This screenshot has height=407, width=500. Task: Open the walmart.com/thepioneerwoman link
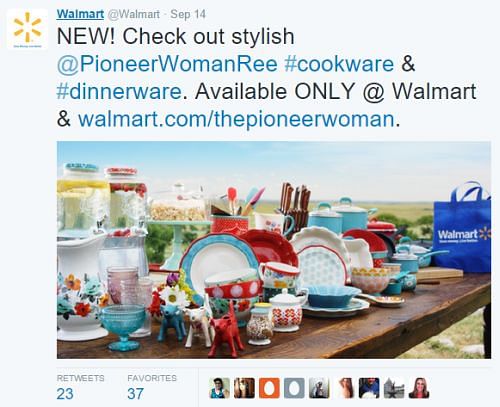[236, 120]
